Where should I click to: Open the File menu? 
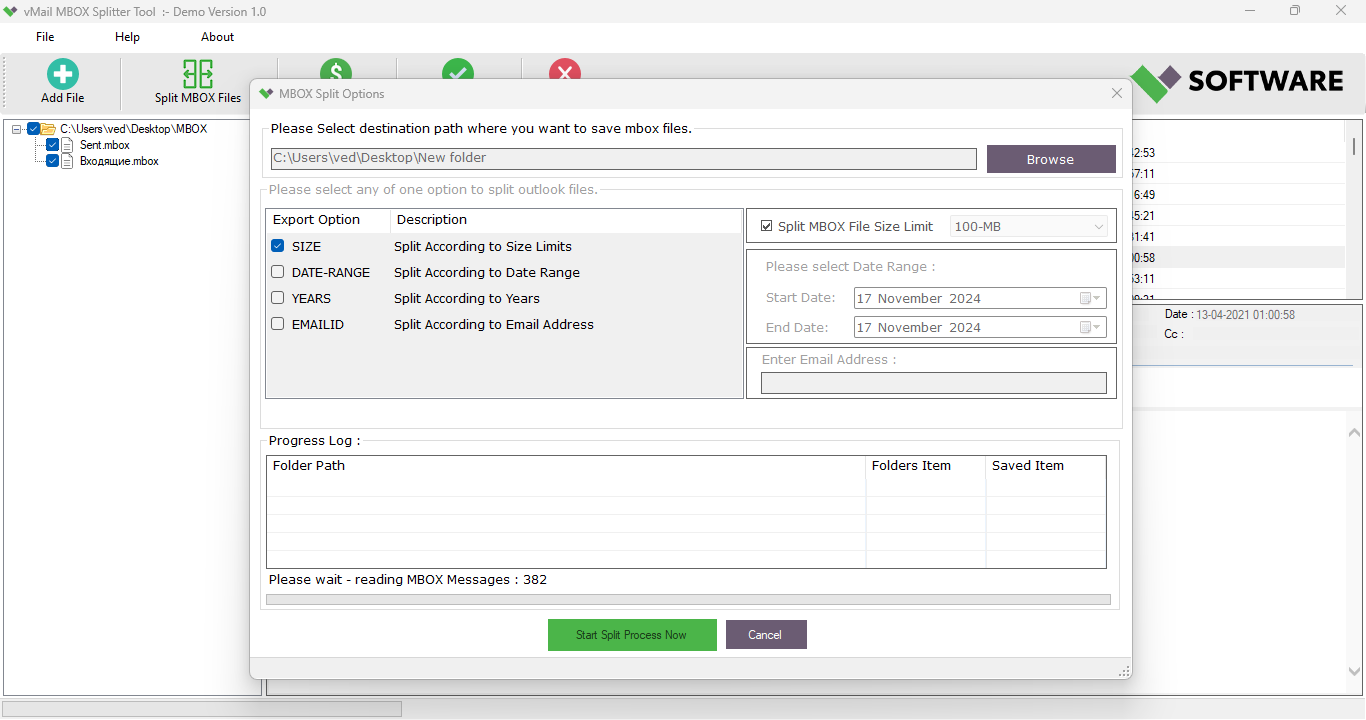[45, 37]
